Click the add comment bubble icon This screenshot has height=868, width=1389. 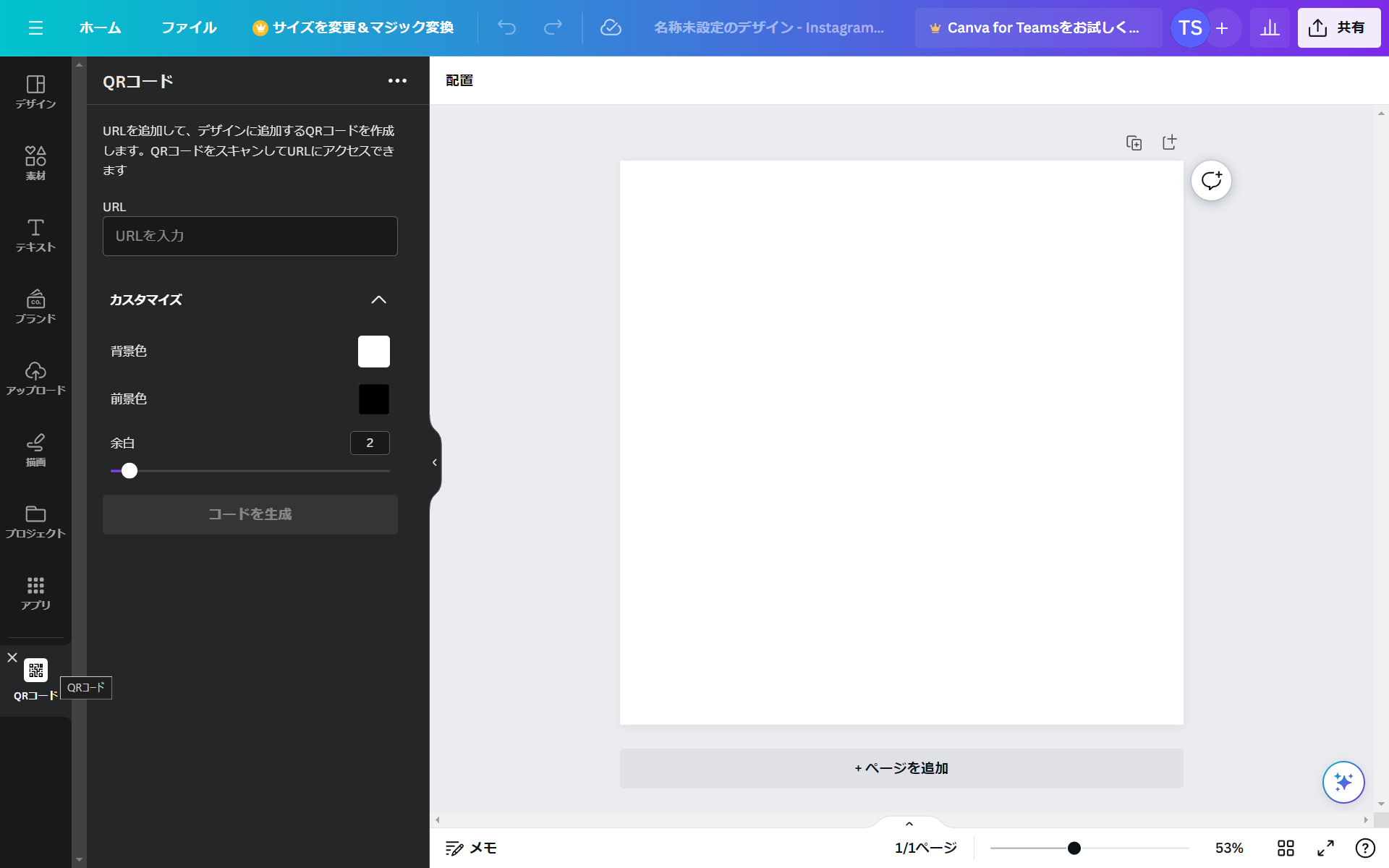pos(1211,181)
